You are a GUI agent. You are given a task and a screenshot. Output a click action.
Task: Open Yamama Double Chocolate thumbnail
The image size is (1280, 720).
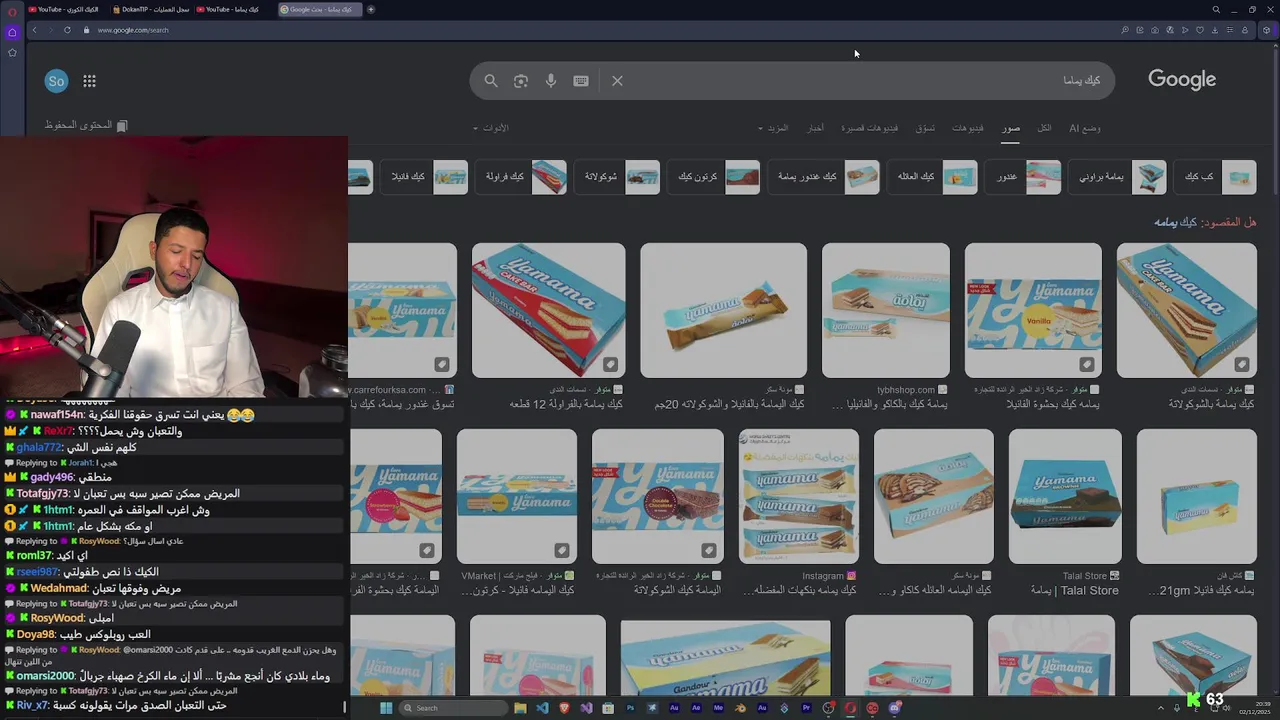pos(657,497)
